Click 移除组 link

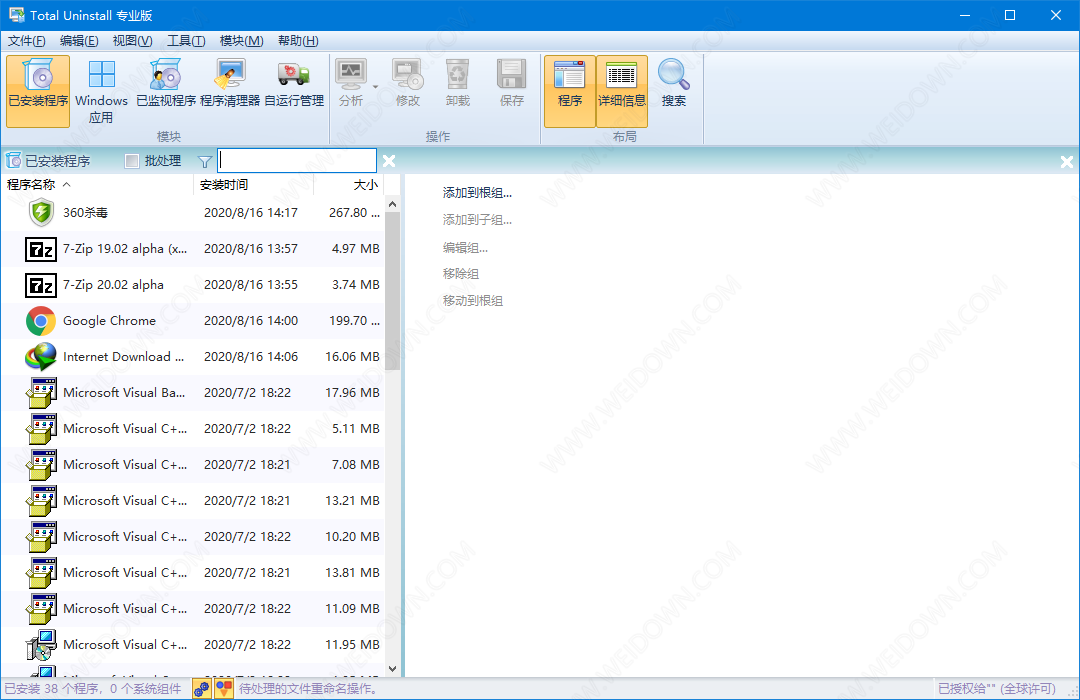(x=461, y=274)
